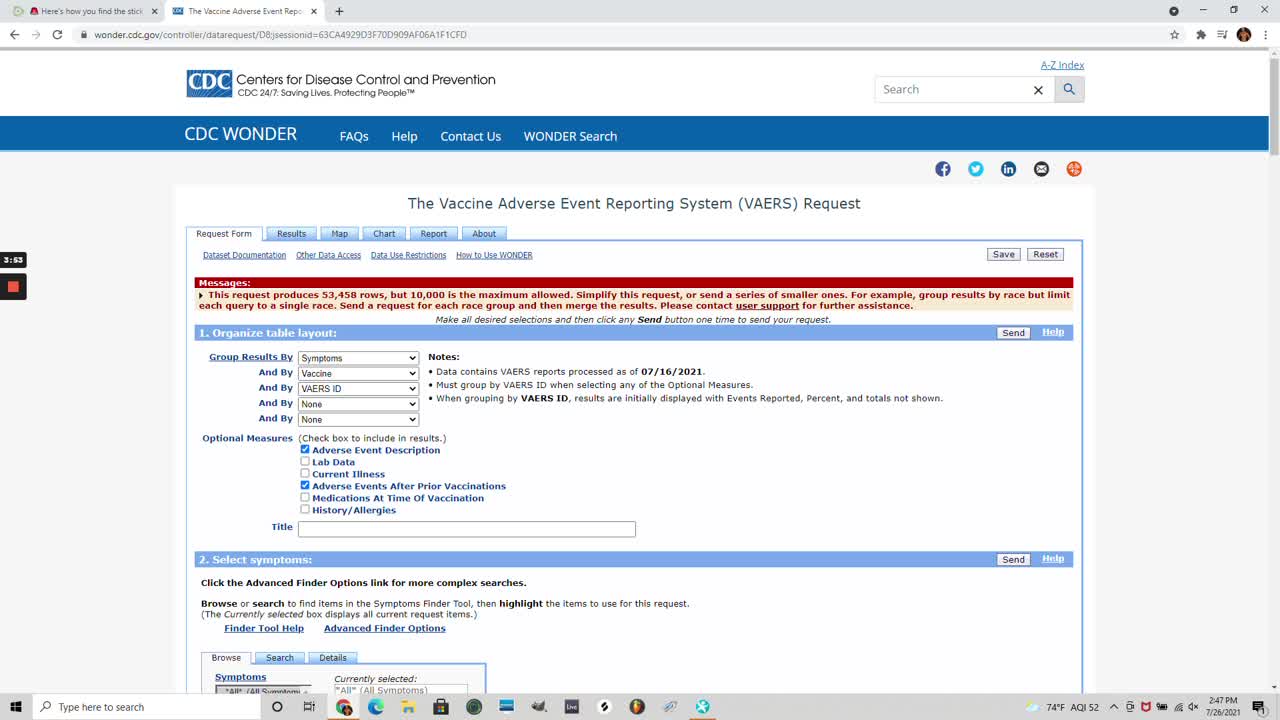Open the fourth grouping dropdown set to None
Image resolution: width=1280 pixels, height=720 pixels.
coord(358,404)
